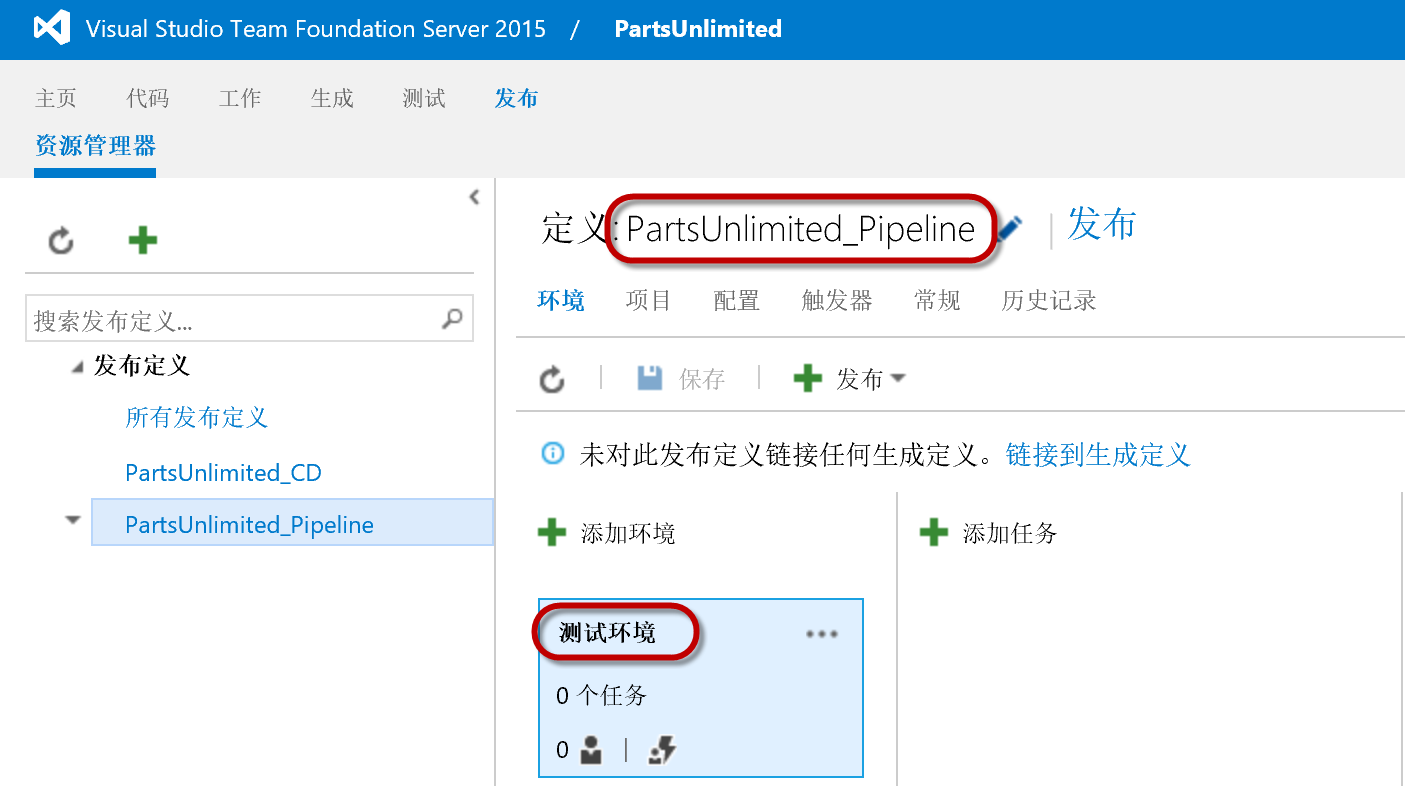
Task: Click the 添加任务 button
Action: click(988, 533)
